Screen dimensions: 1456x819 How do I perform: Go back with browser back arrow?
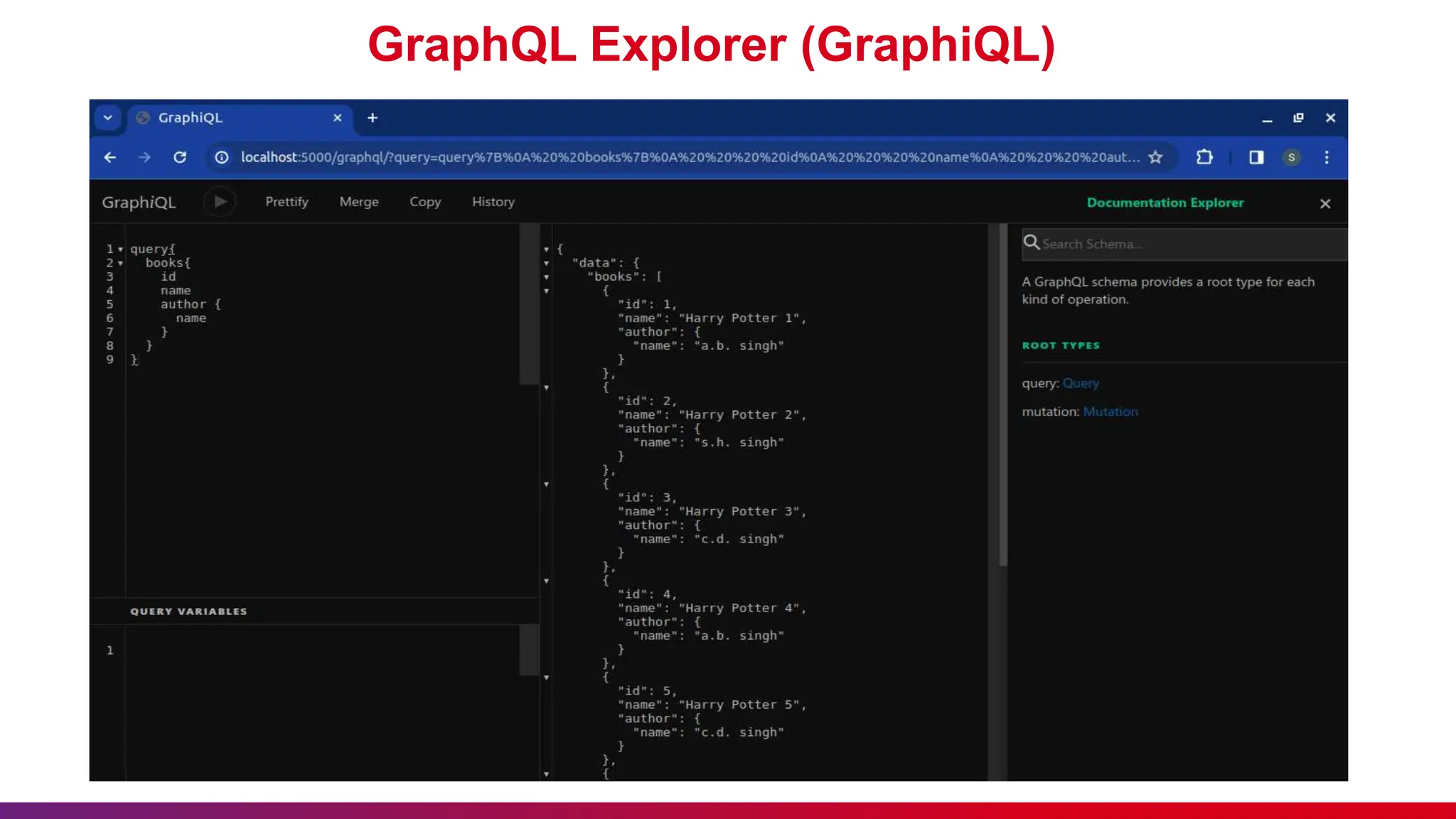click(110, 157)
